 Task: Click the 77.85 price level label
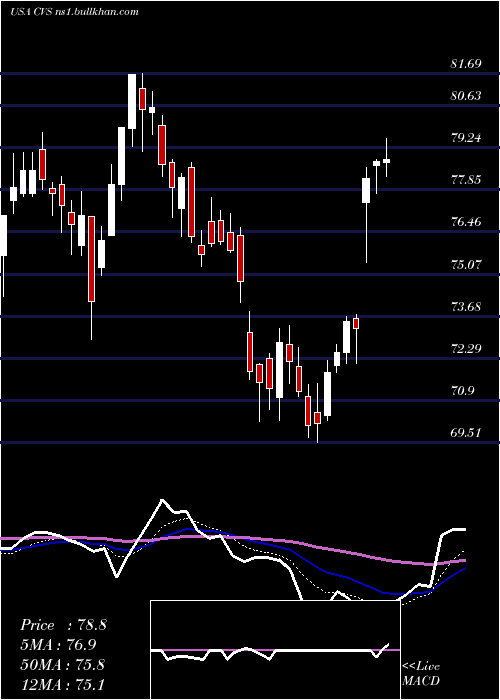tap(466, 179)
